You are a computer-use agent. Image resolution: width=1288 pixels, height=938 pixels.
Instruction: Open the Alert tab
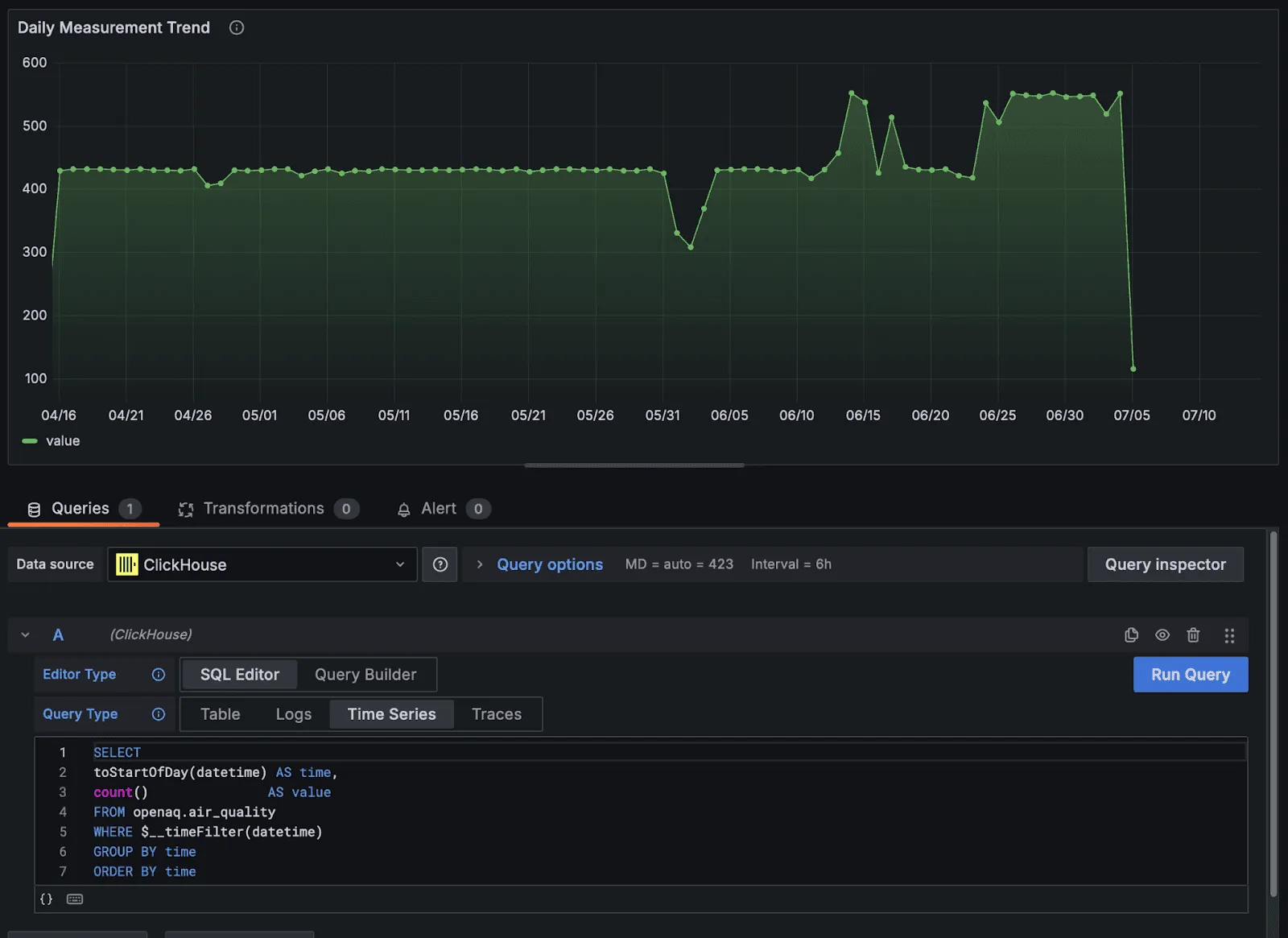pyautogui.click(x=438, y=509)
